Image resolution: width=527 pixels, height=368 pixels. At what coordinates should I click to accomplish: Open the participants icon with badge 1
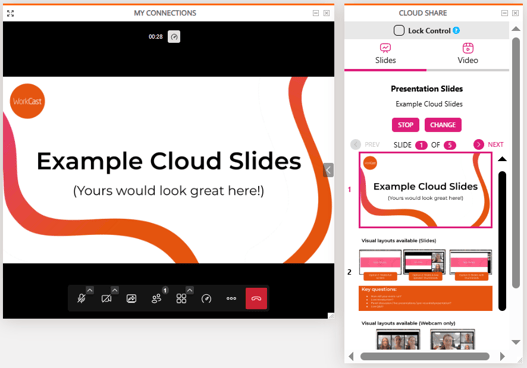pyautogui.click(x=156, y=298)
